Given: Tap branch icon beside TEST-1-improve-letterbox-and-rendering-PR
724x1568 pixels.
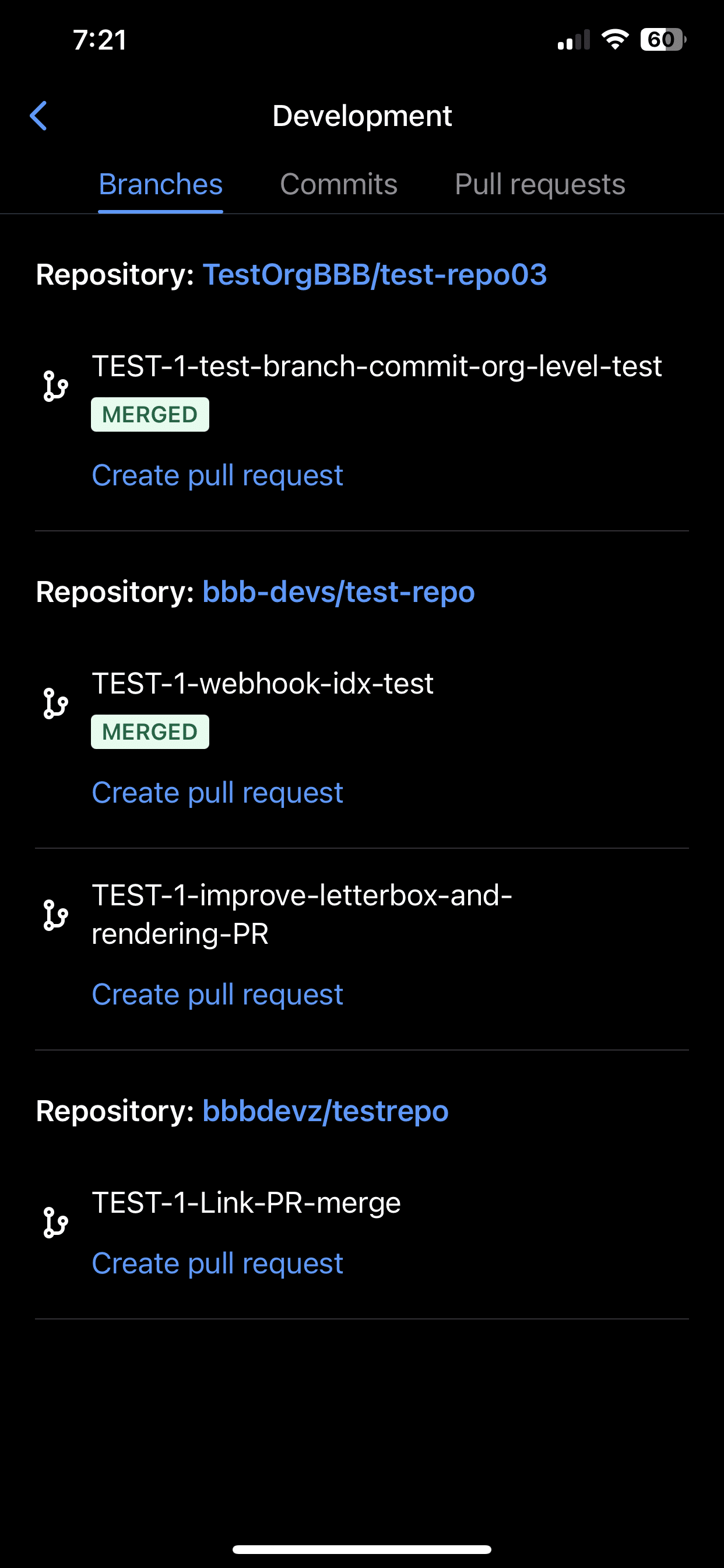Looking at the screenshot, I should click(55, 915).
